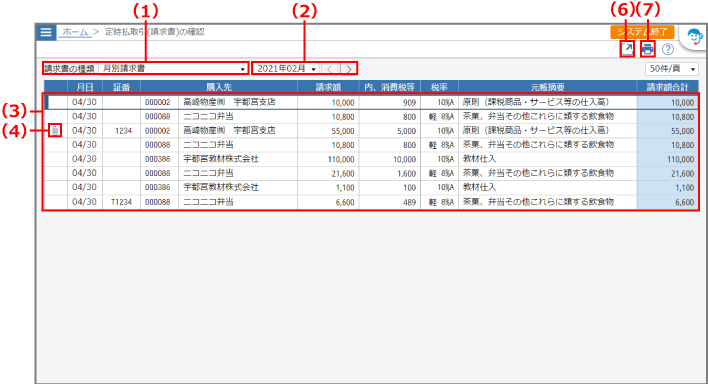Viewport: 708px width, 384px height.
Task: Go to previous month arrow
Action: [330, 69]
